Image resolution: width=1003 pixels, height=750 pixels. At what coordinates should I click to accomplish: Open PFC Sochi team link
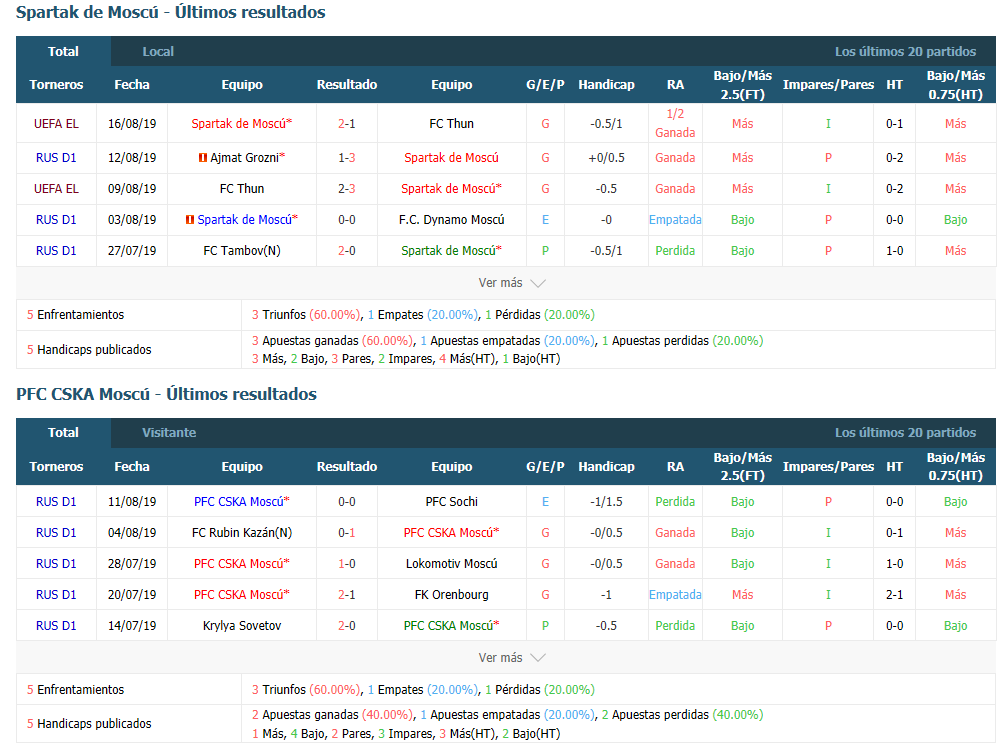[452, 502]
